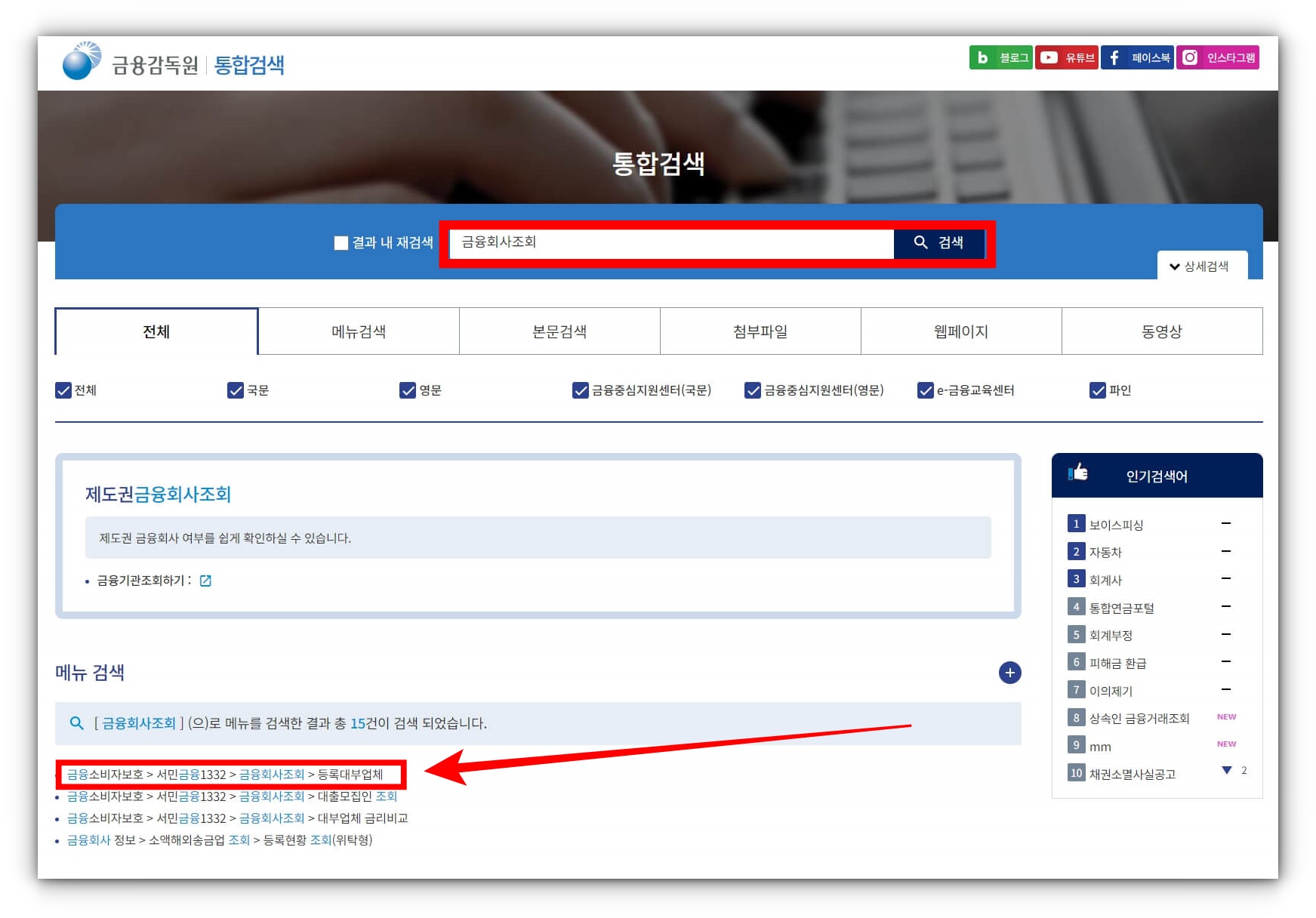Expand the 상세검색 advanced search panel
Screen dimensions: 1316x918
(1204, 266)
